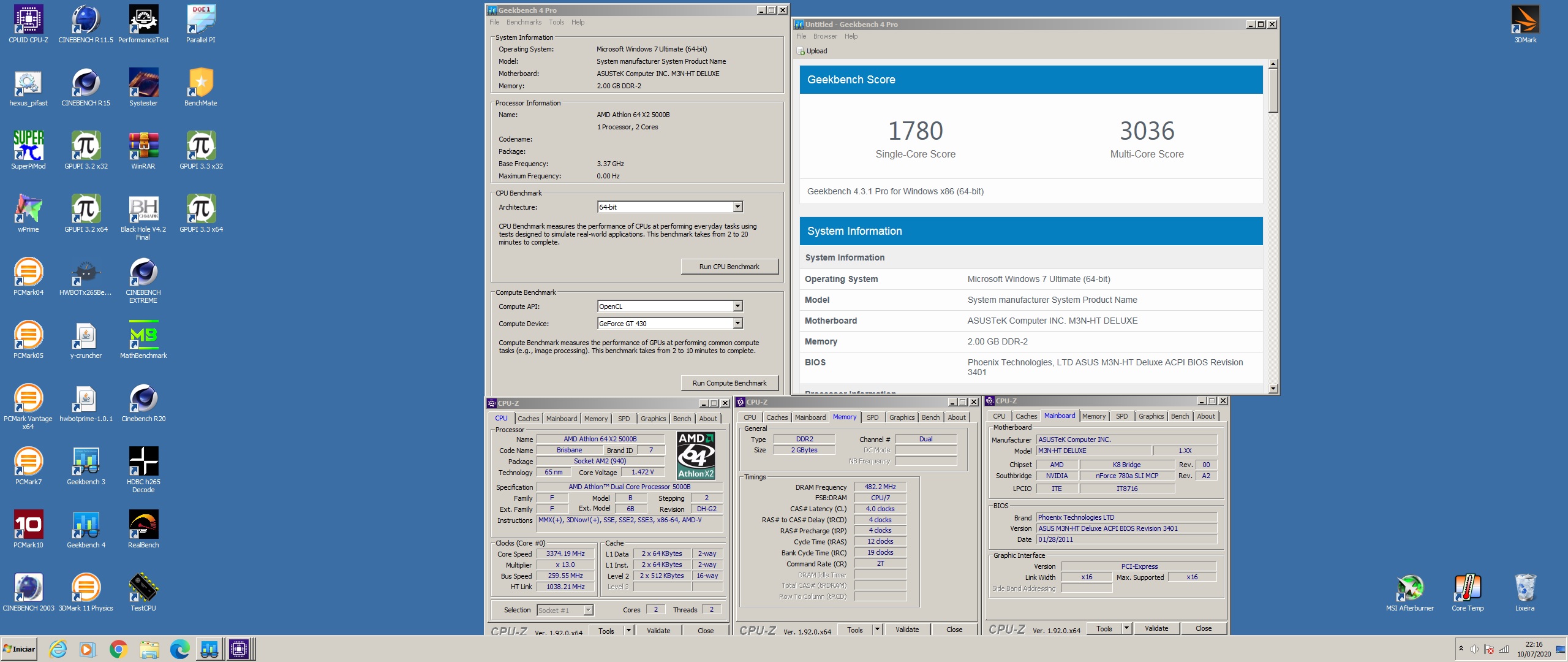Image resolution: width=1568 pixels, height=662 pixels.
Task: Launch MSI Afterburner shortcut
Action: coord(1410,593)
